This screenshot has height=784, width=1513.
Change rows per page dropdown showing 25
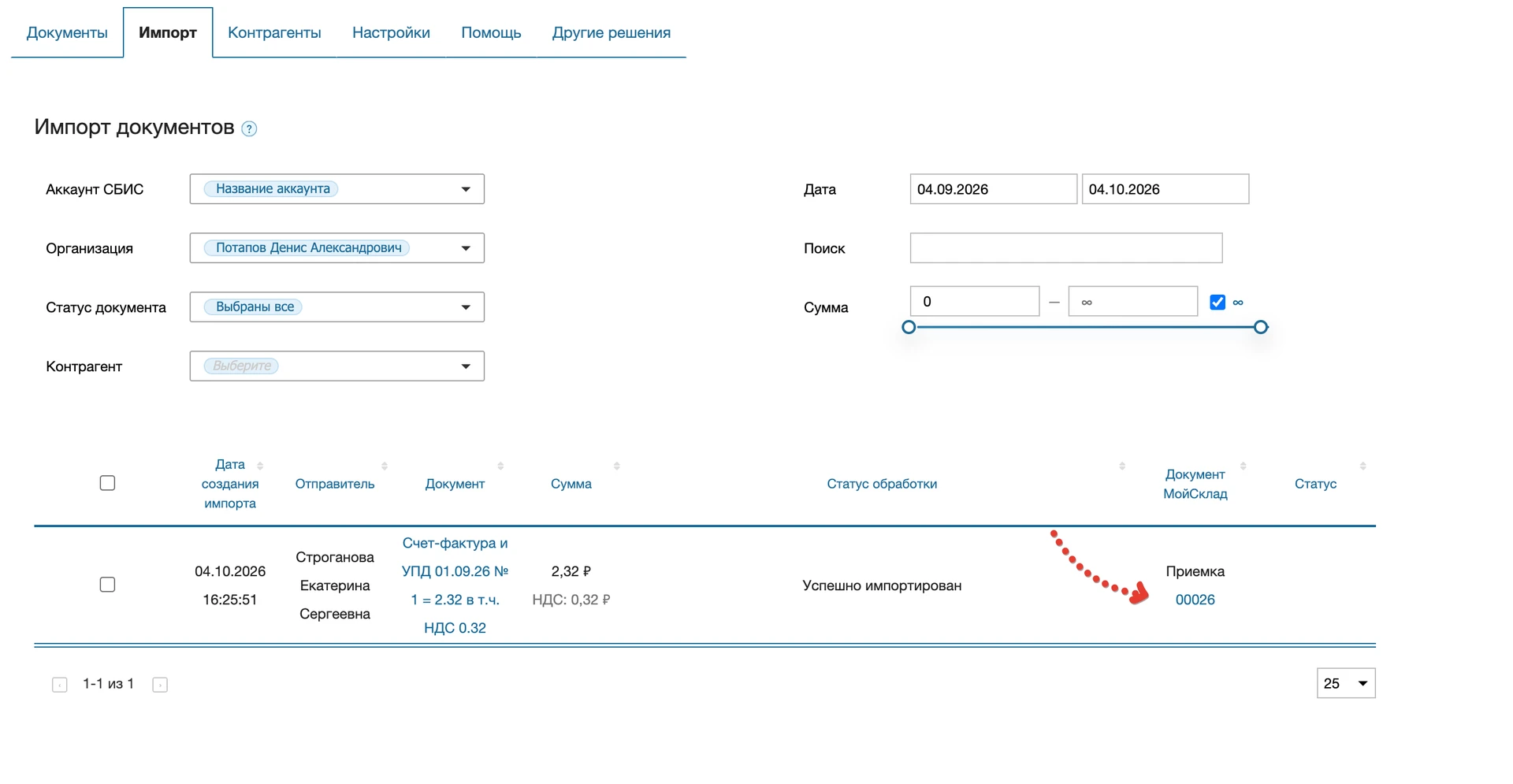pyautogui.click(x=1346, y=683)
